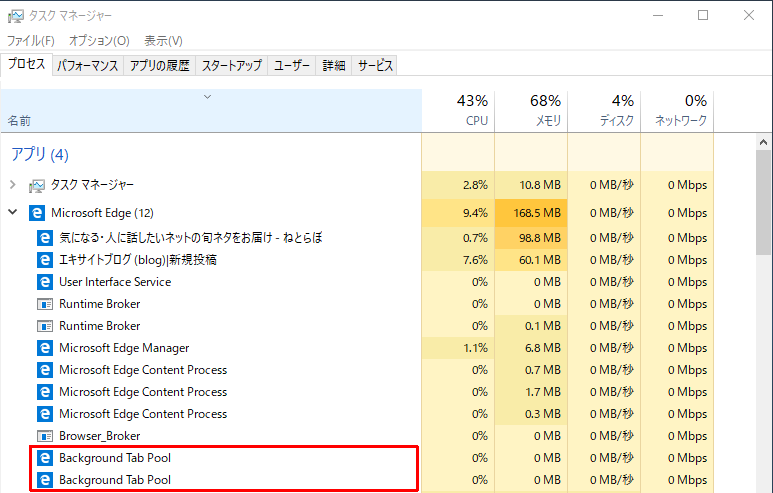This screenshot has width=773, height=493.
Task: Maximize the Task Manager window
Action: pos(703,15)
